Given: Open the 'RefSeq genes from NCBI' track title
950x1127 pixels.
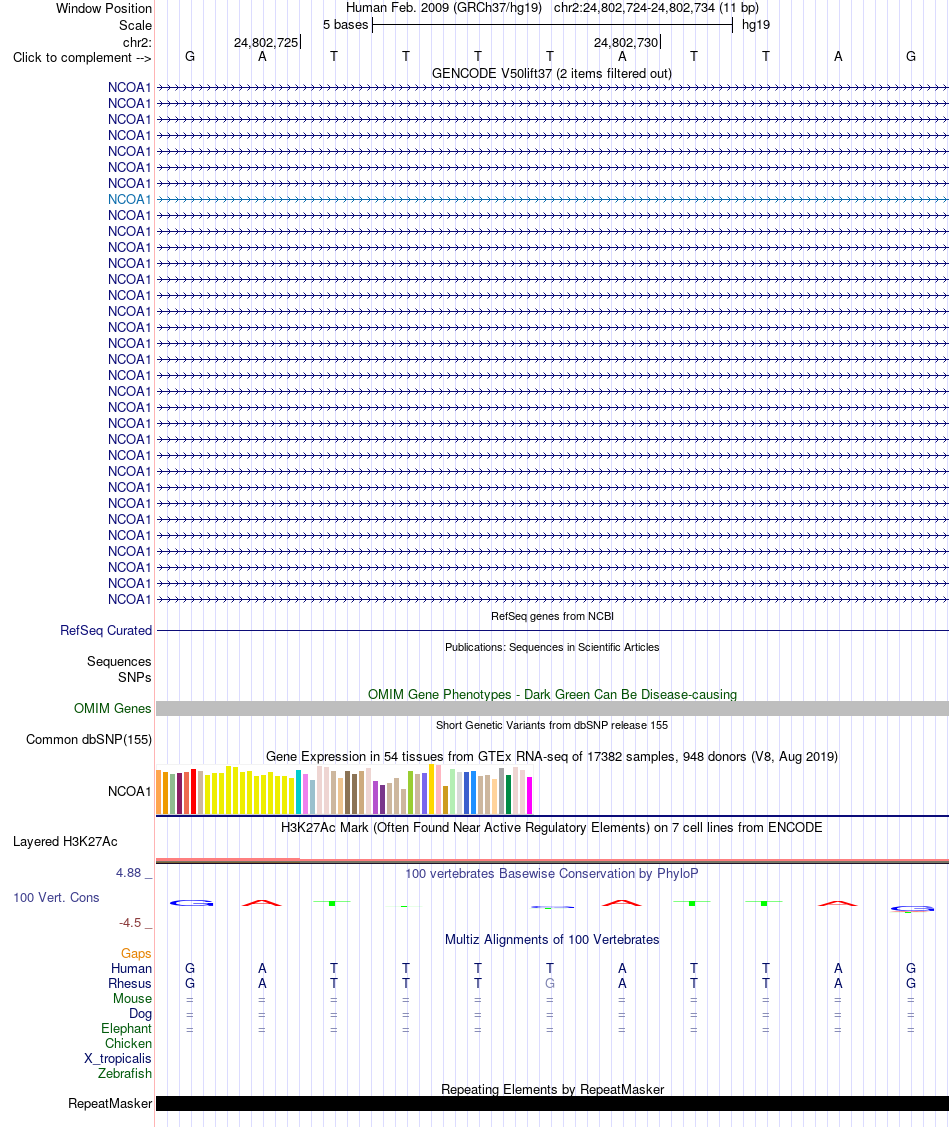Looking at the screenshot, I should (x=552, y=616).
